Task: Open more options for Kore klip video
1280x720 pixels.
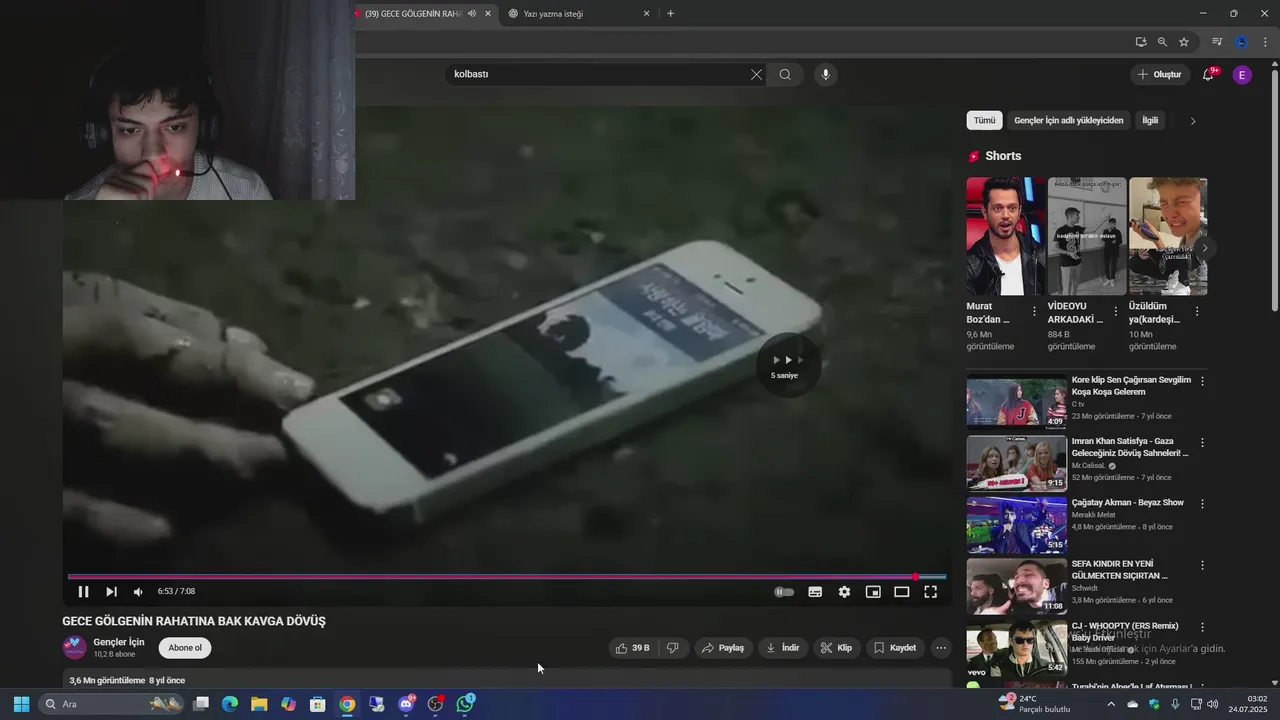Action: pyautogui.click(x=1202, y=381)
